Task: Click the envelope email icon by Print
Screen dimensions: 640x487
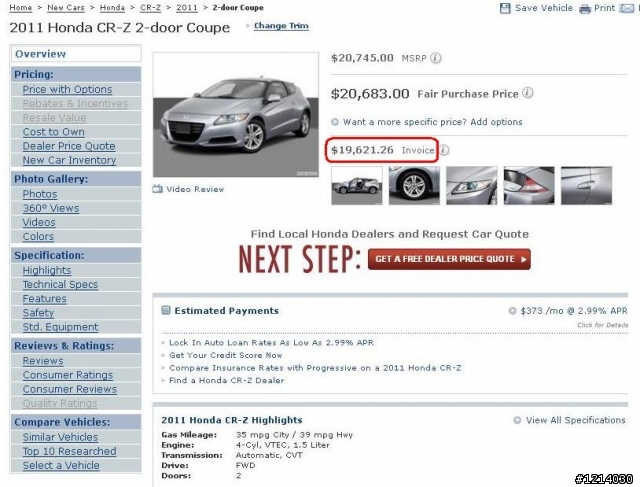Action: coord(627,8)
